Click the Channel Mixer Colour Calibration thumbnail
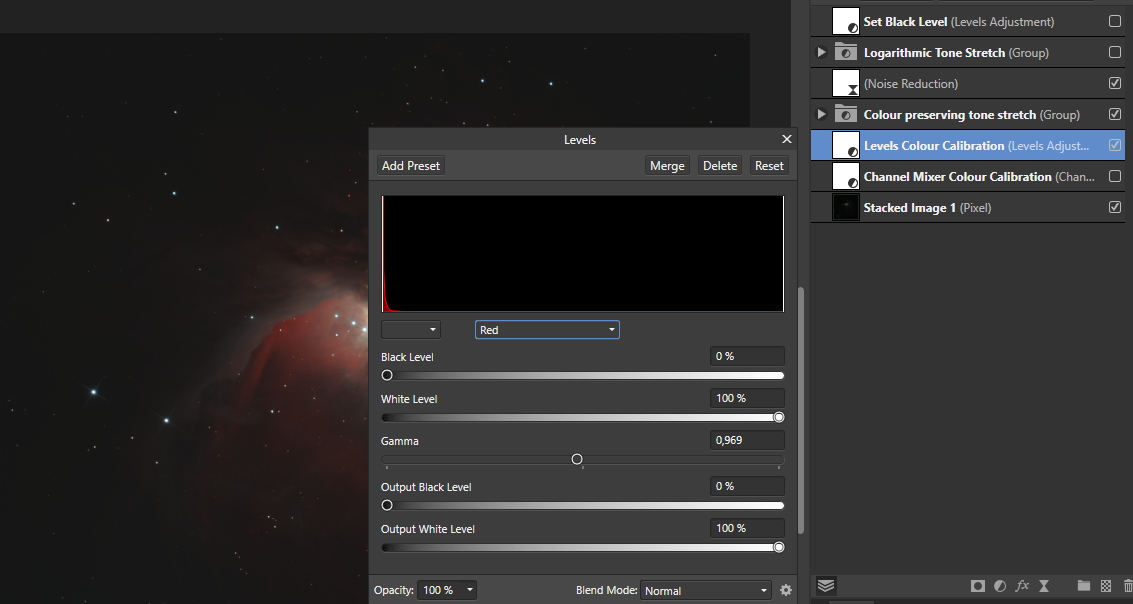The width and height of the screenshot is (1133, 604). pos(845,176)
